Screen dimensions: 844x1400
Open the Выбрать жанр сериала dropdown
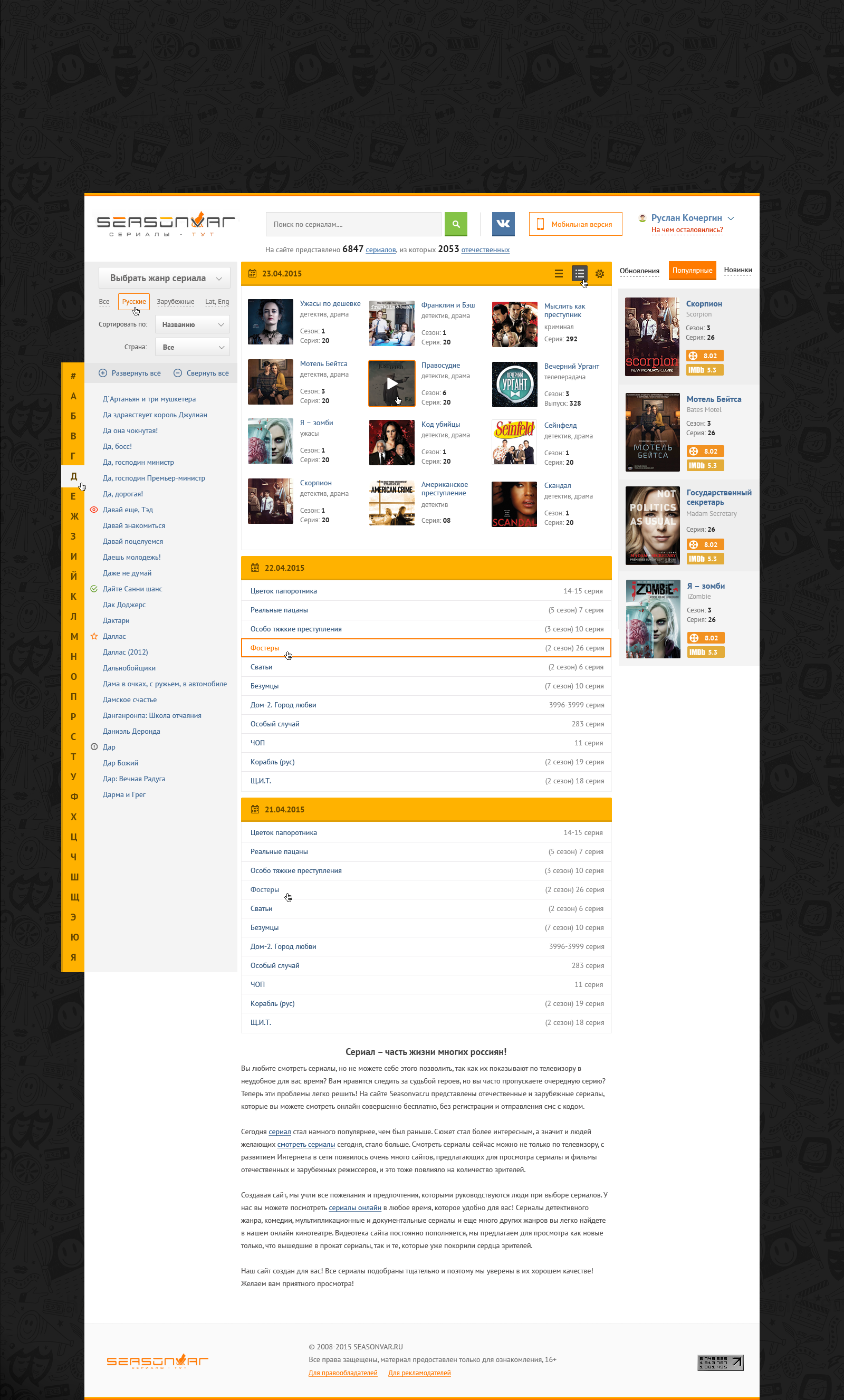point(164,278)
